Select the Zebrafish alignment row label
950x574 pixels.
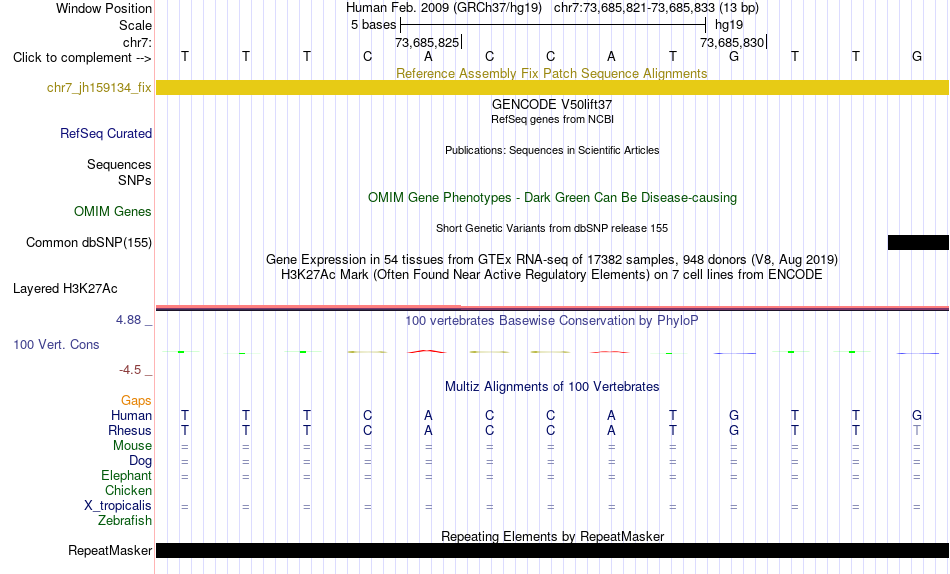(125, 520)
